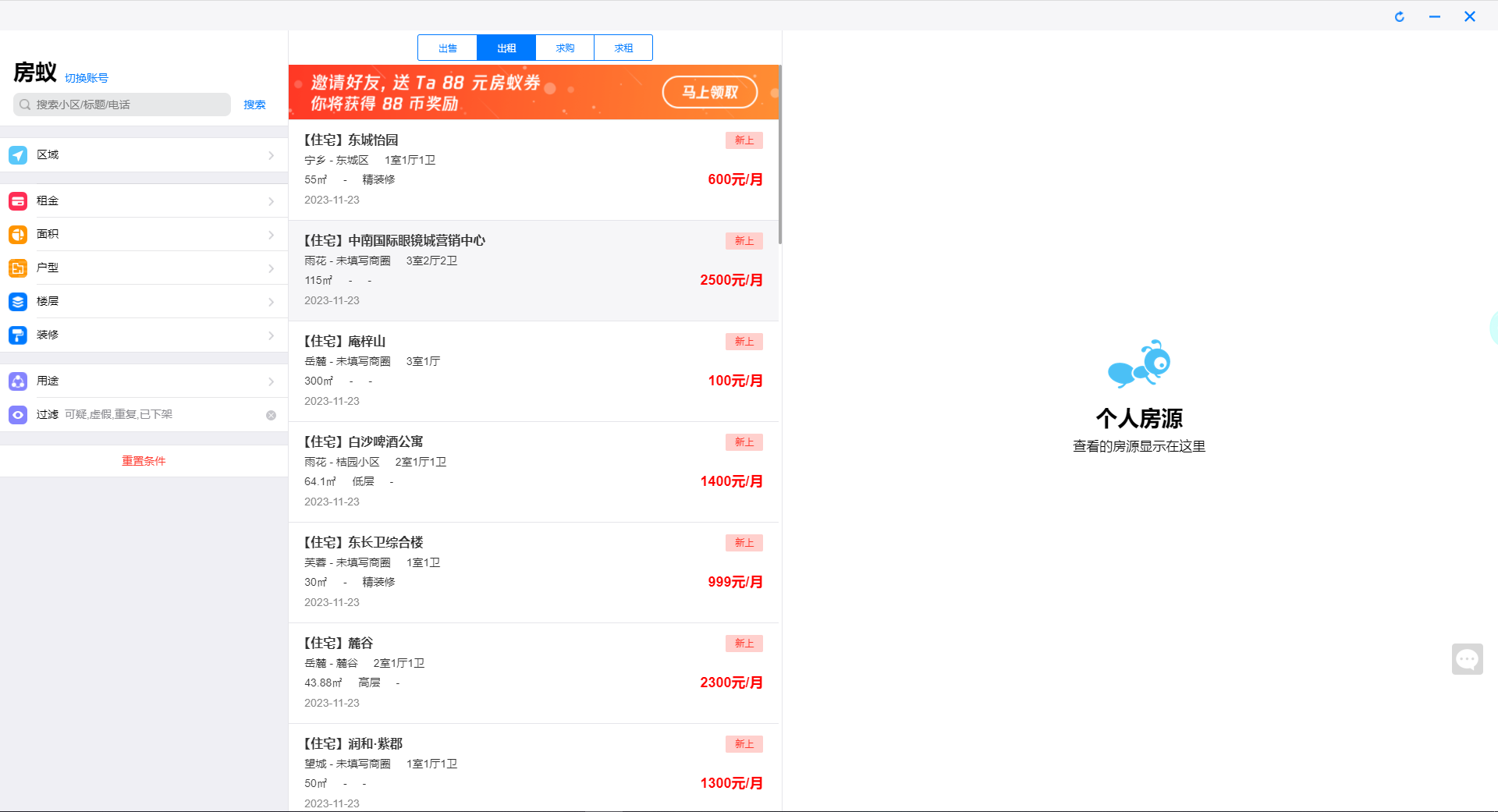Screen dimensions: 1498x812
Task: Click the 望城 - 未填写商圈 location text
Action: pyautogui.click(x=347, y=764)
